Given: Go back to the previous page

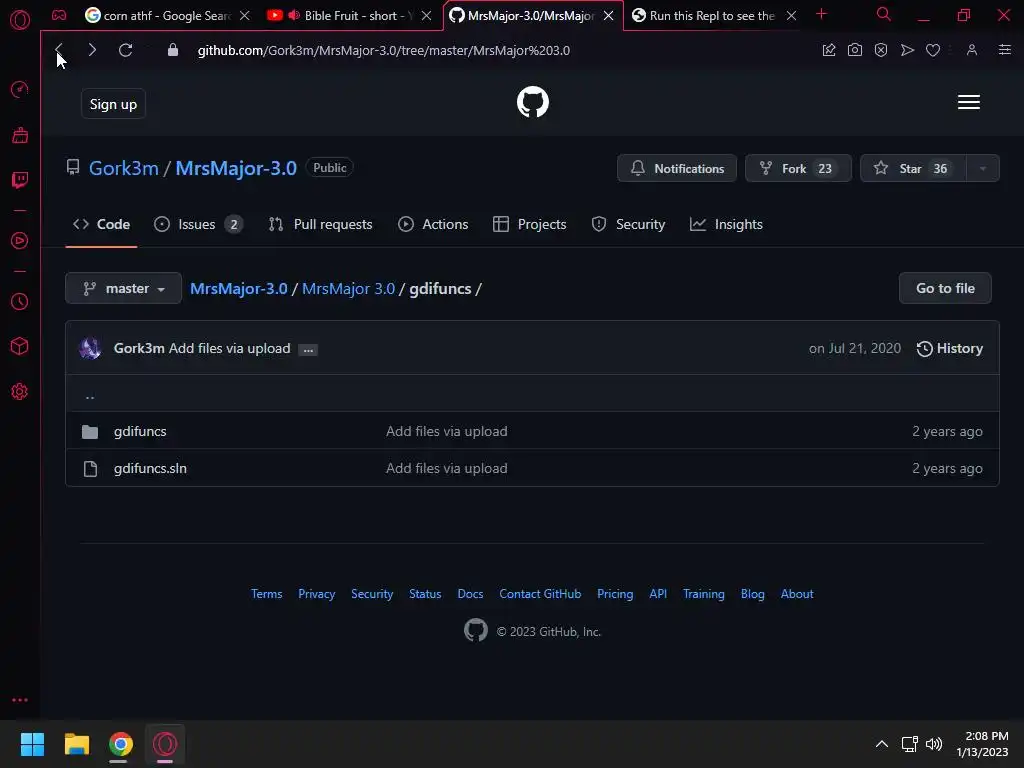Looking at the screenshot, I should point(59,50).
